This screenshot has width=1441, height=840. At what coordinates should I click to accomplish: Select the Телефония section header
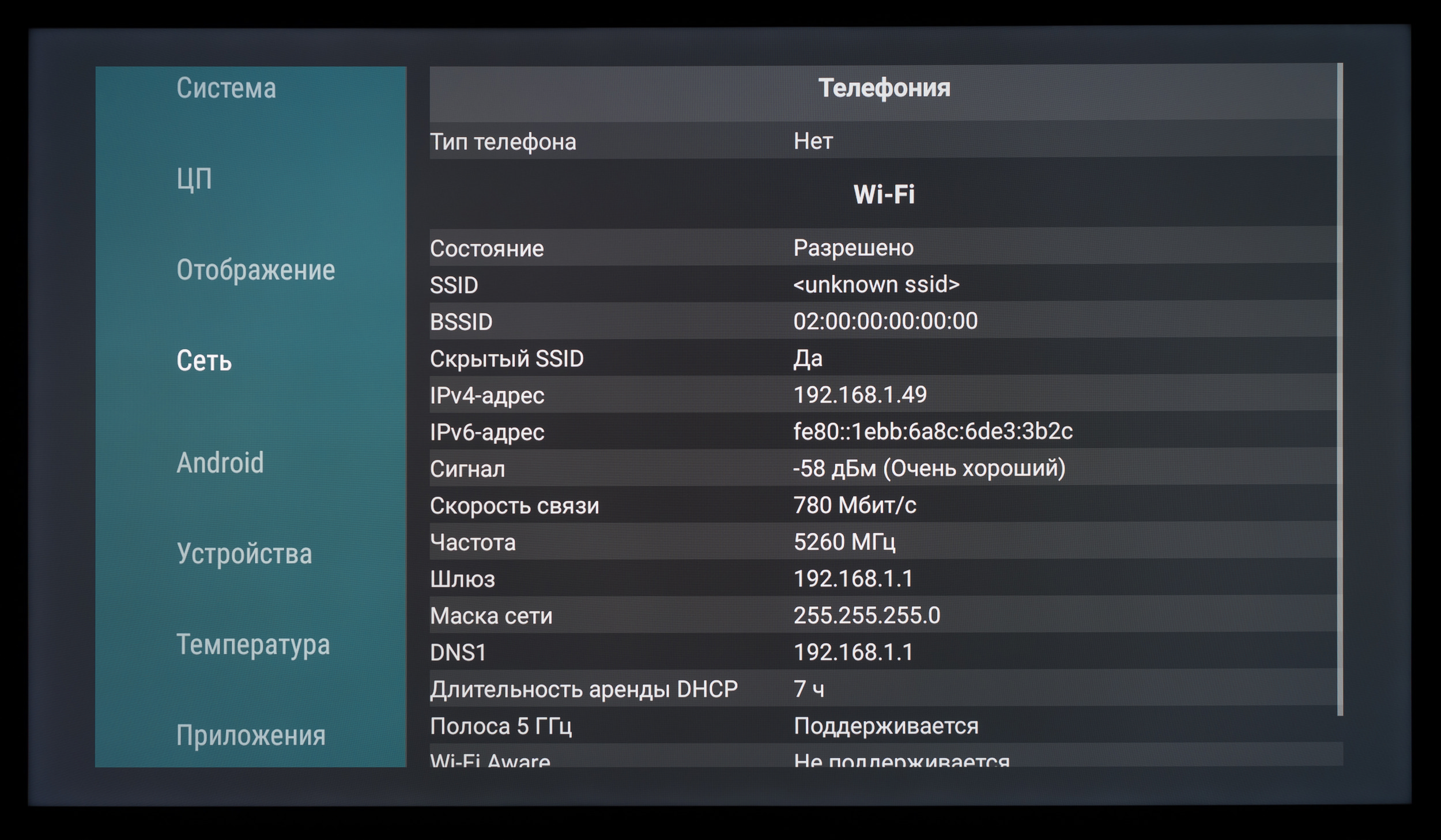884,89
